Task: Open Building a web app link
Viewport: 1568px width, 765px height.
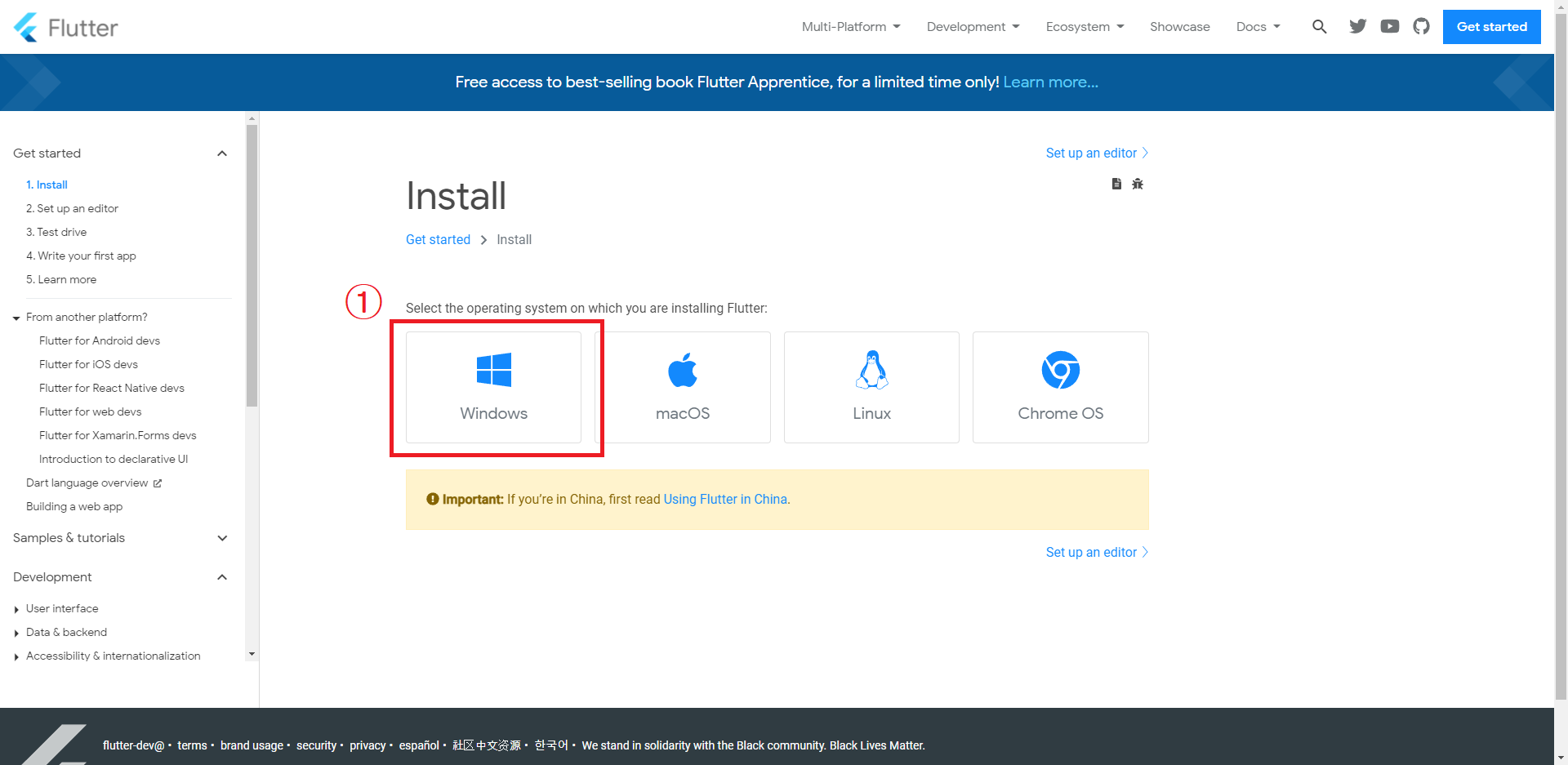Action: [74, 506]
